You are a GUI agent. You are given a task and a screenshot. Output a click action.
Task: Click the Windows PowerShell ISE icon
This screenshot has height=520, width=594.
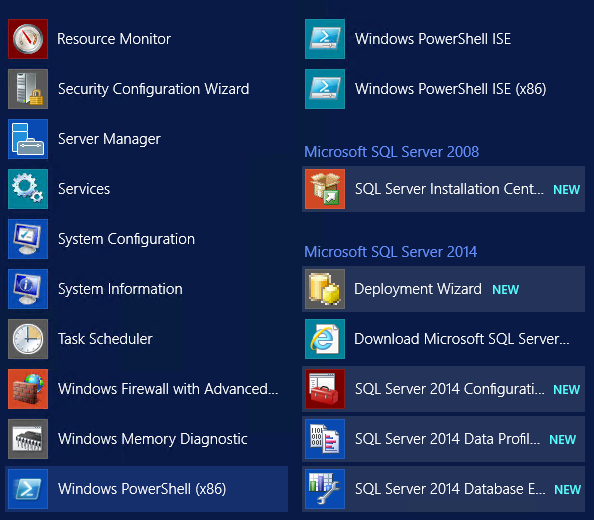click(x=325, y=39)
